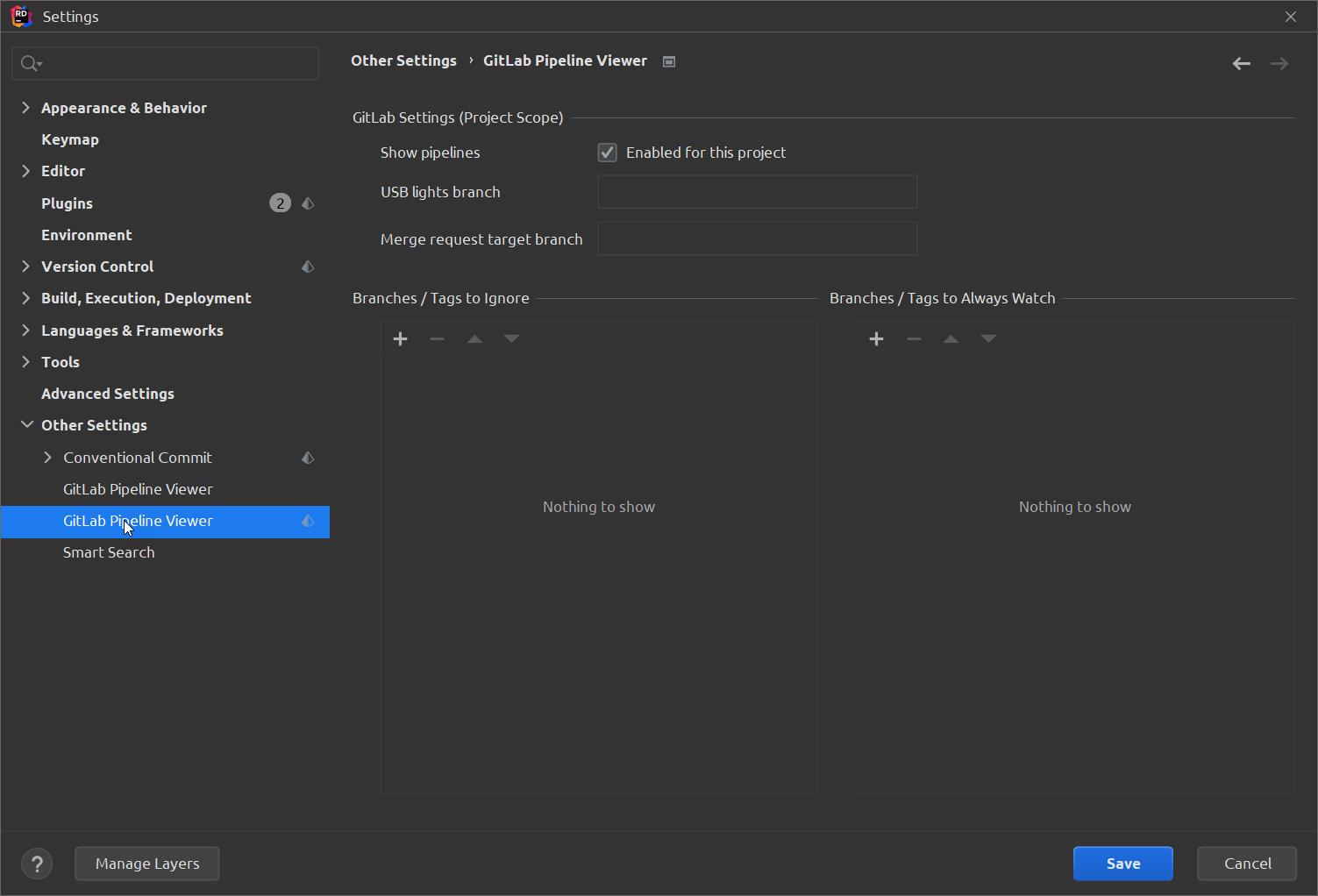Open help with the question mark button

pos(37,864)
